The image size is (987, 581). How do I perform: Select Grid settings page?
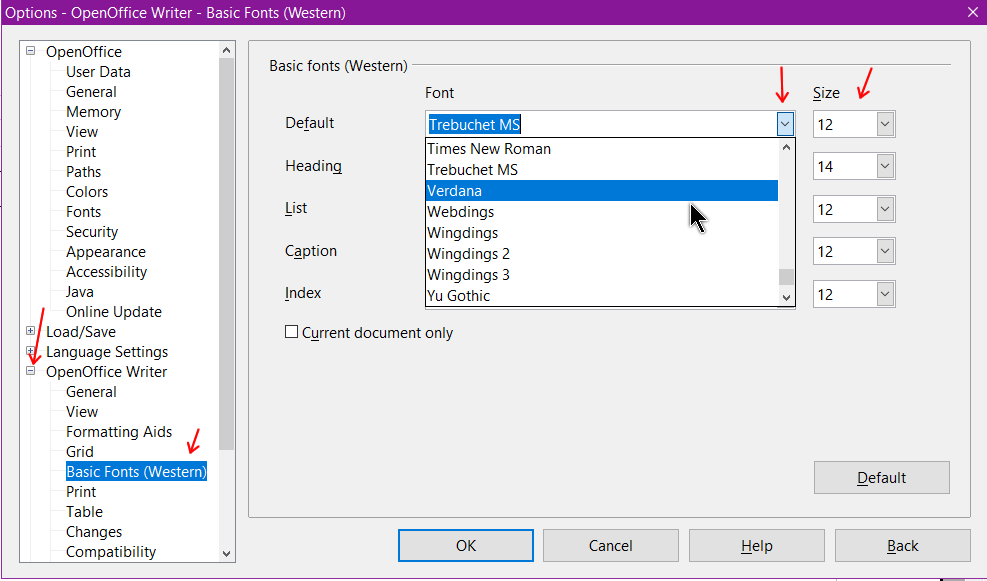pyautogui.click(x=79, y=452)
